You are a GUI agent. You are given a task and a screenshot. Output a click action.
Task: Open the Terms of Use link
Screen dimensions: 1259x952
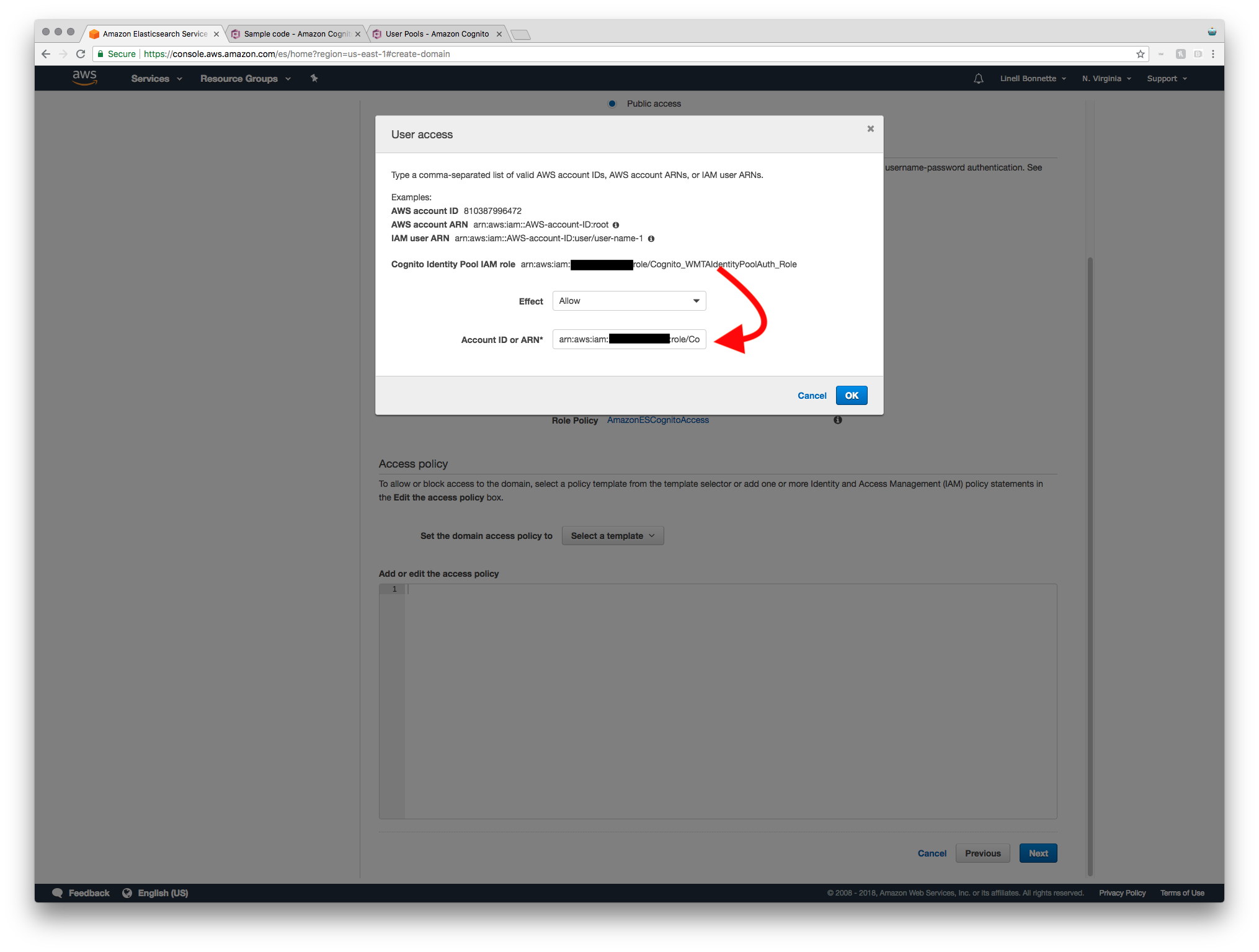[x=1182, y=892]
